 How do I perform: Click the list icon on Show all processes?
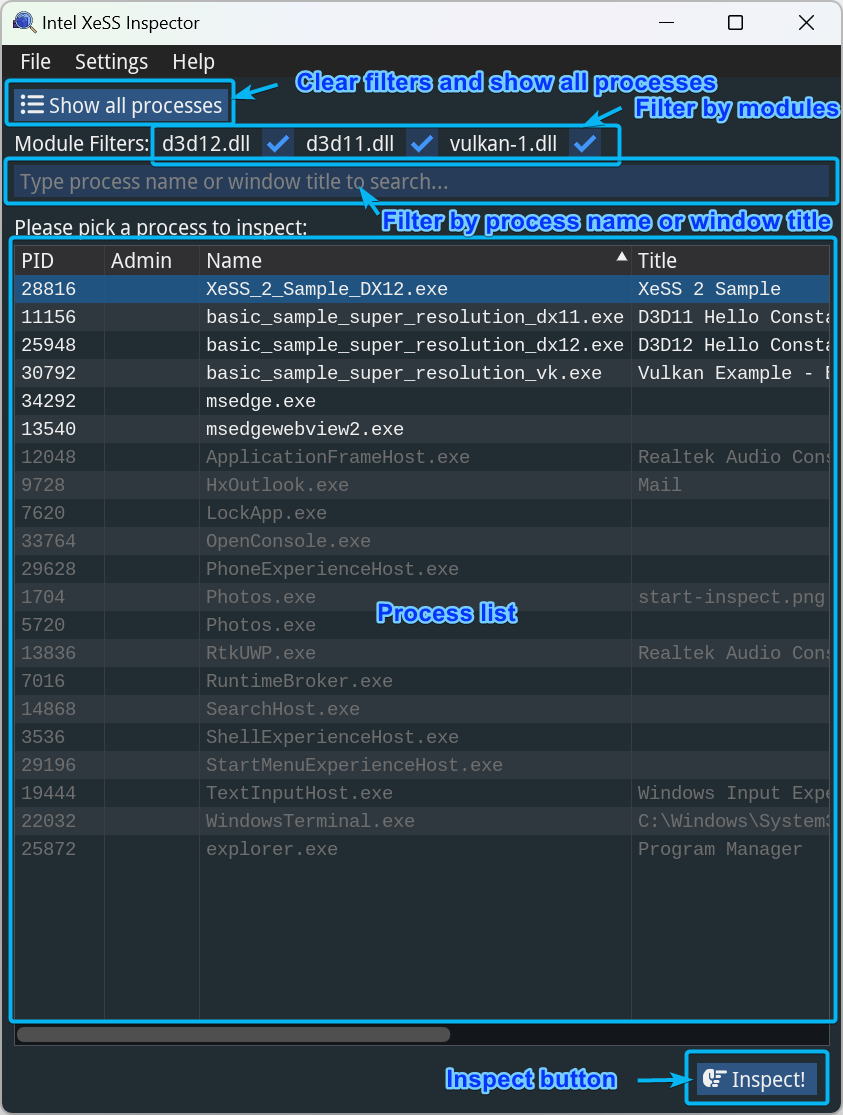32,105
